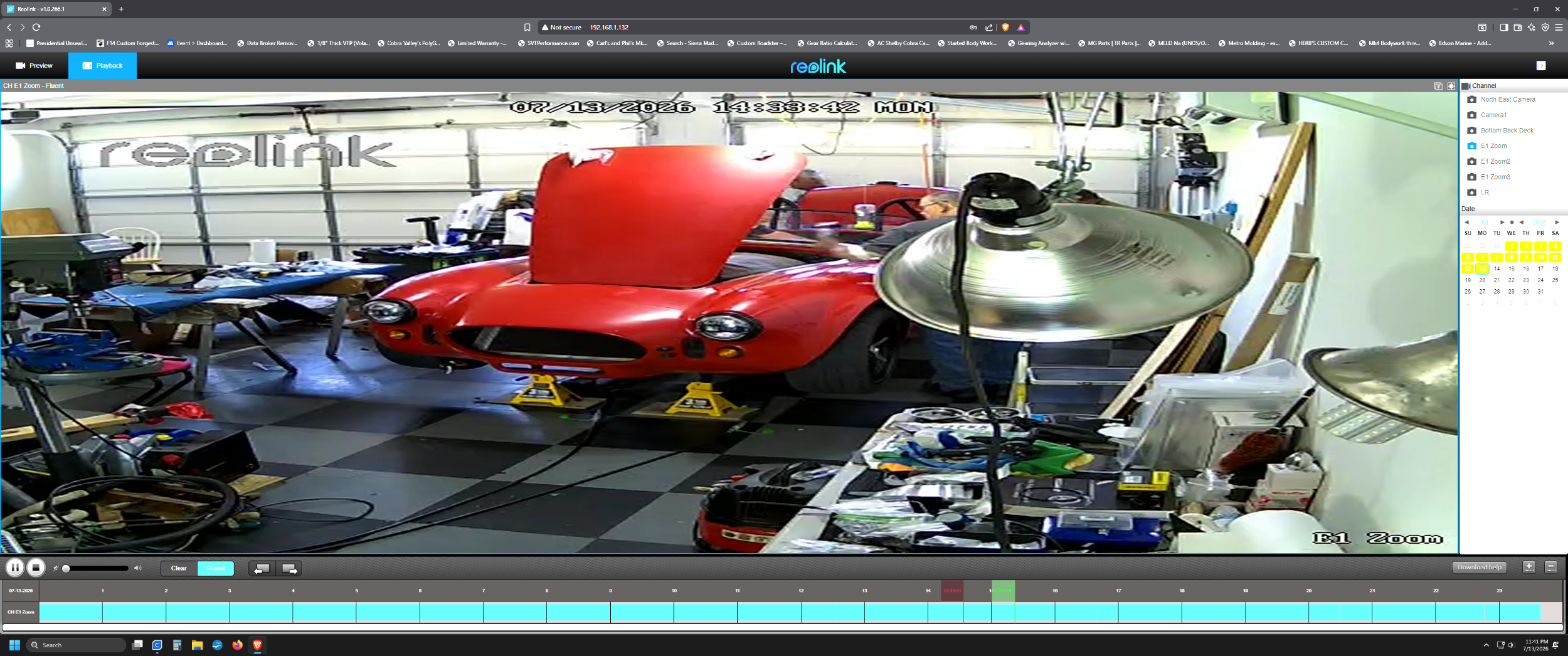This screenshot has width=1568, height=656.
Task: Toggle the E1 Zoom channel camera icon
Action: tap(1472, 145)
